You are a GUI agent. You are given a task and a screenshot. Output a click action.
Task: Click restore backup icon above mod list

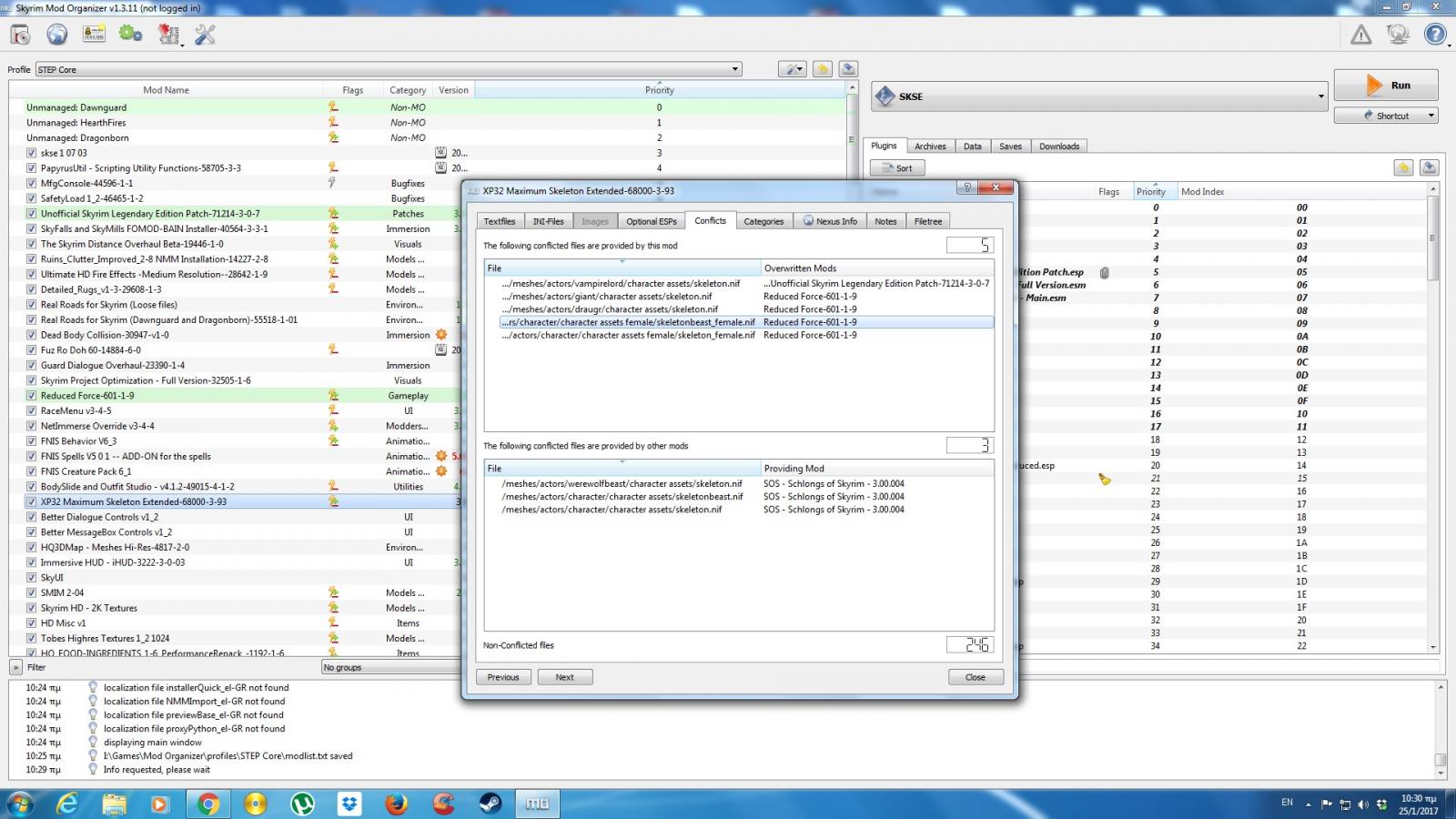pos(823,69)
